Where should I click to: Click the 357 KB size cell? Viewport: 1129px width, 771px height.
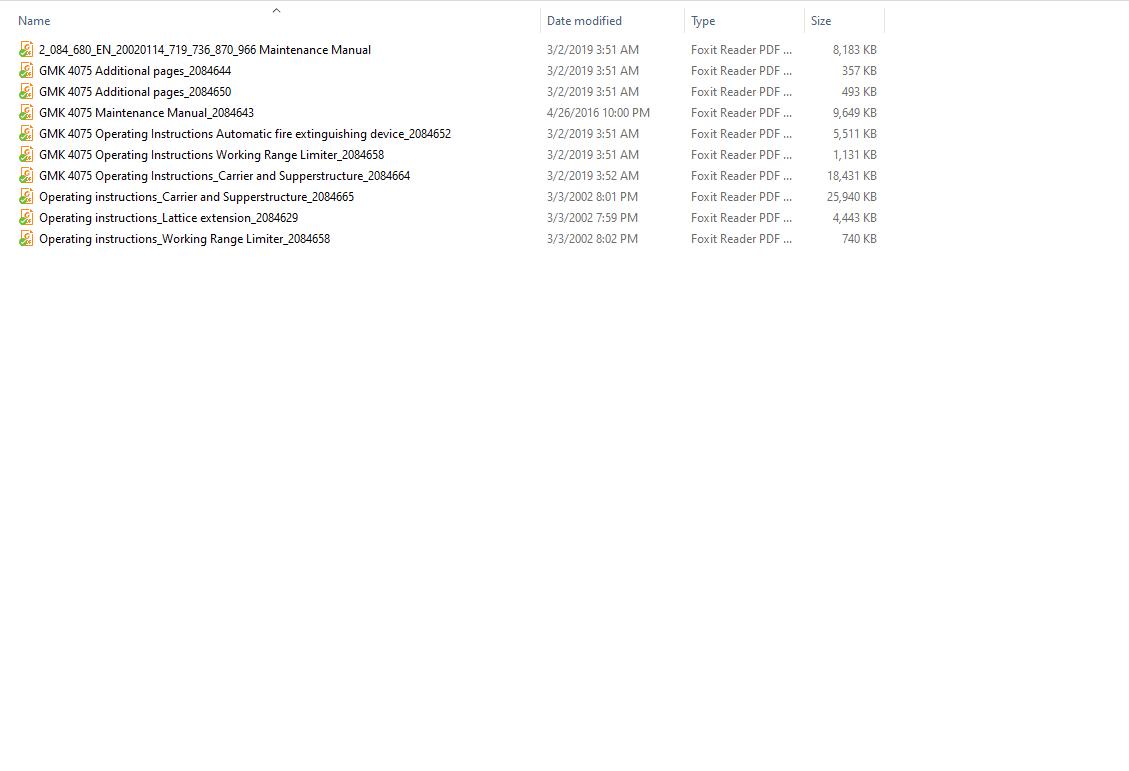tap(859, 71)
